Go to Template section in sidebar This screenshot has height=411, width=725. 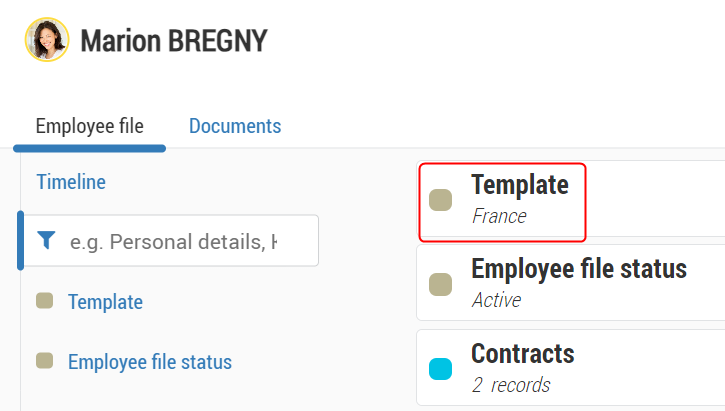[x=105, y=302]
